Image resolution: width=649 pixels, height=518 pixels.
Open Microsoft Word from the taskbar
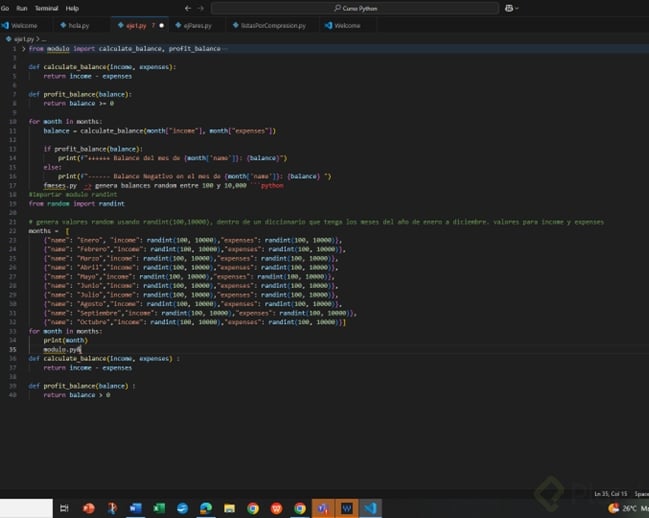(x=135, y=508)
